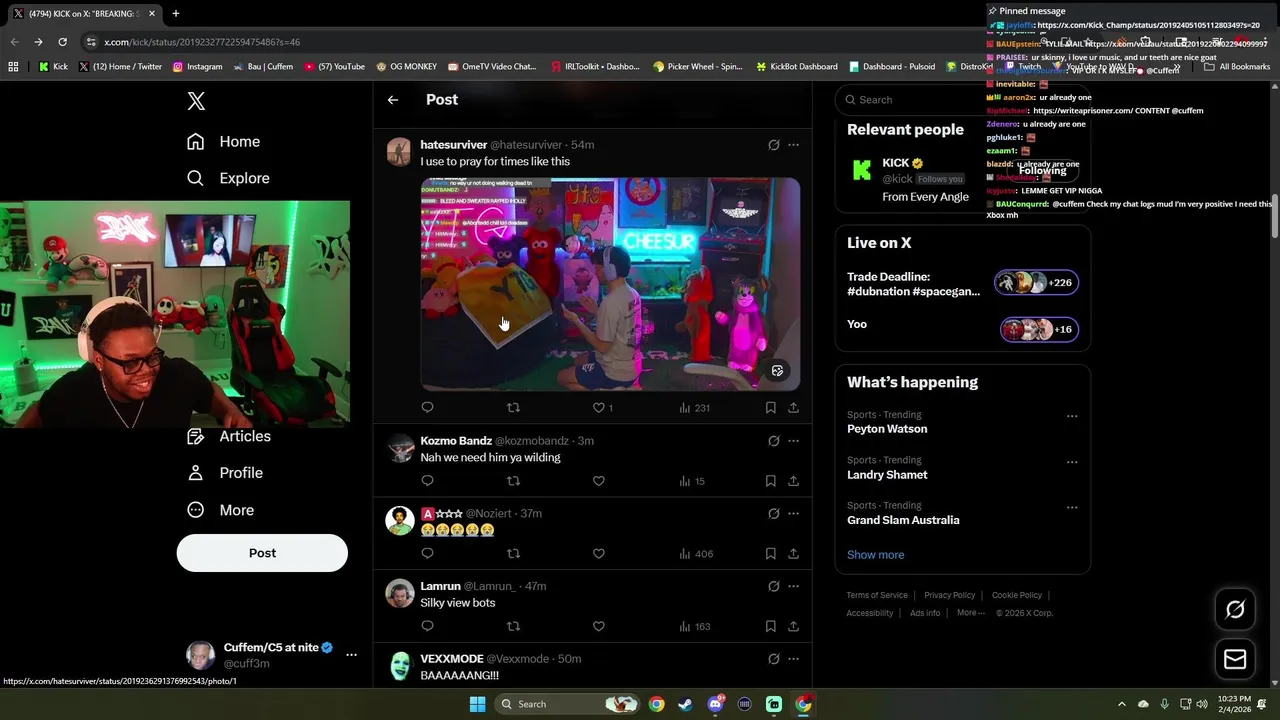
Task: Open KICK under Relevant people
Action: [895, 163]
